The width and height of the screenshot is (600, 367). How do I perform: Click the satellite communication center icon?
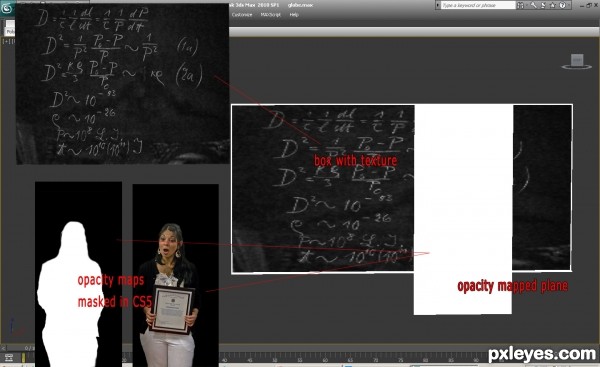543,5
